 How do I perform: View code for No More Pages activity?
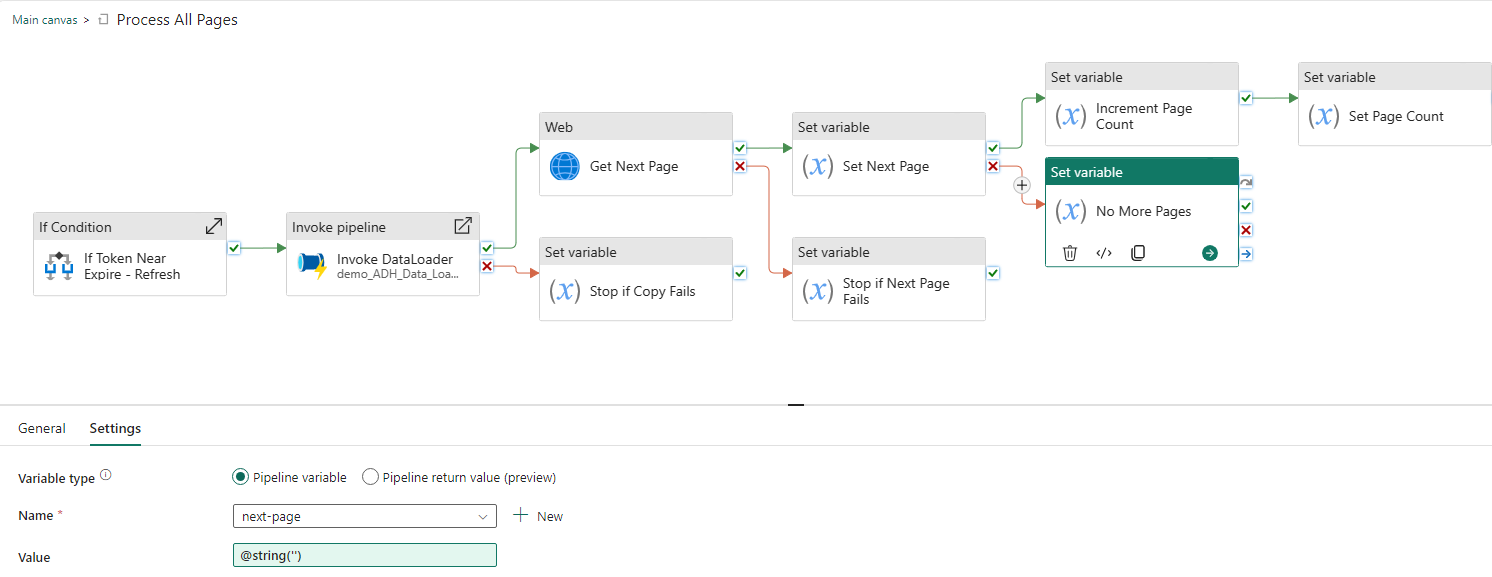tap(1104, 253)
